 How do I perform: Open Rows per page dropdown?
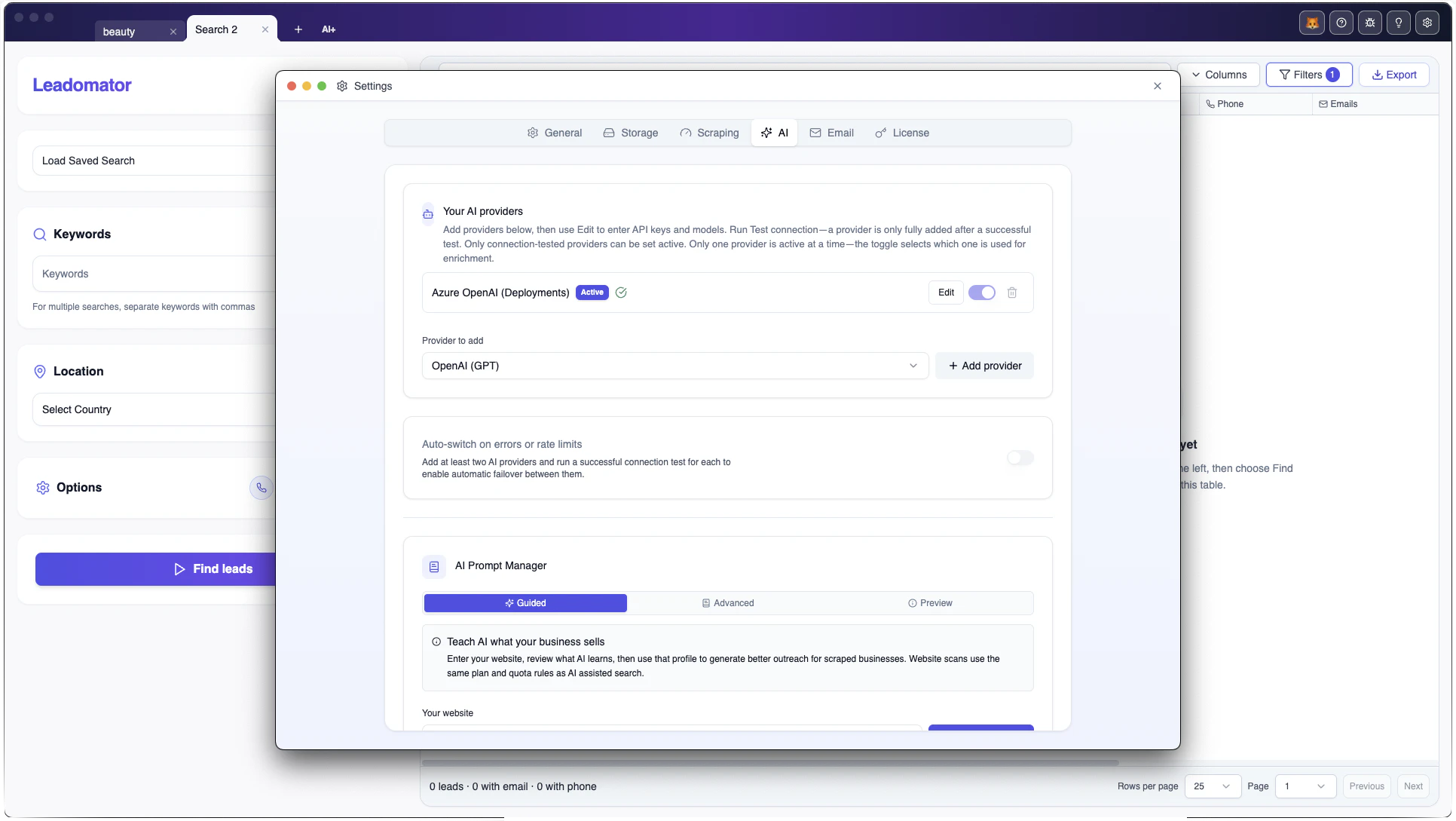coord(1213,786)
